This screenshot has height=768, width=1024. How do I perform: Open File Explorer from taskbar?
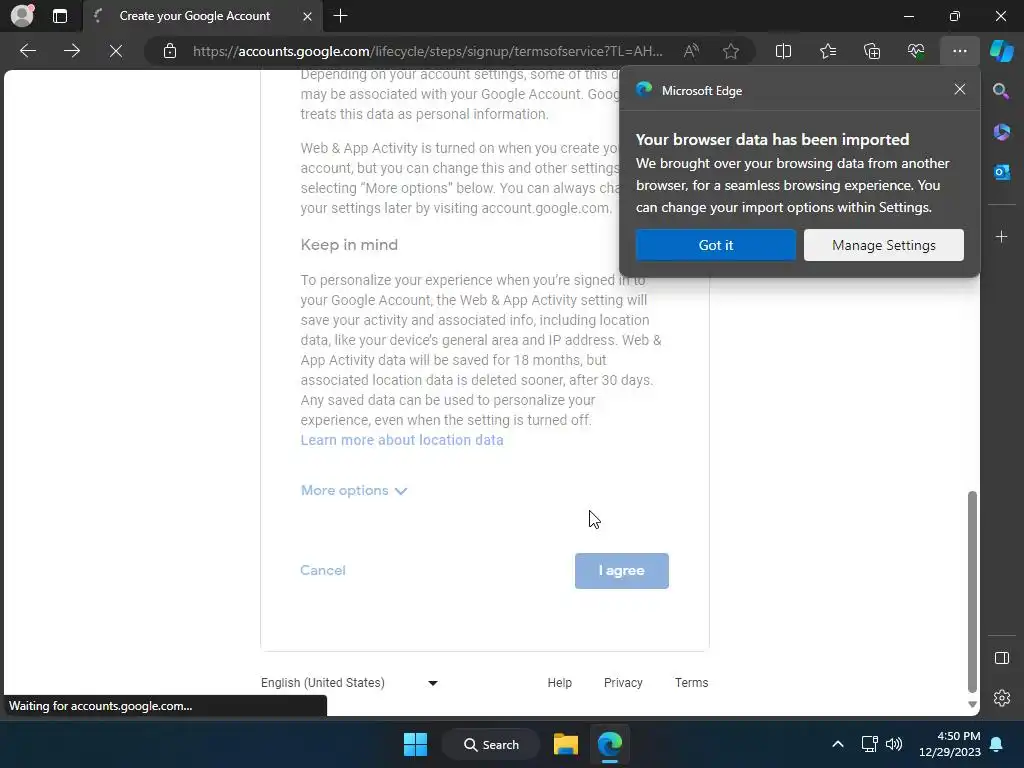point(566,744)
